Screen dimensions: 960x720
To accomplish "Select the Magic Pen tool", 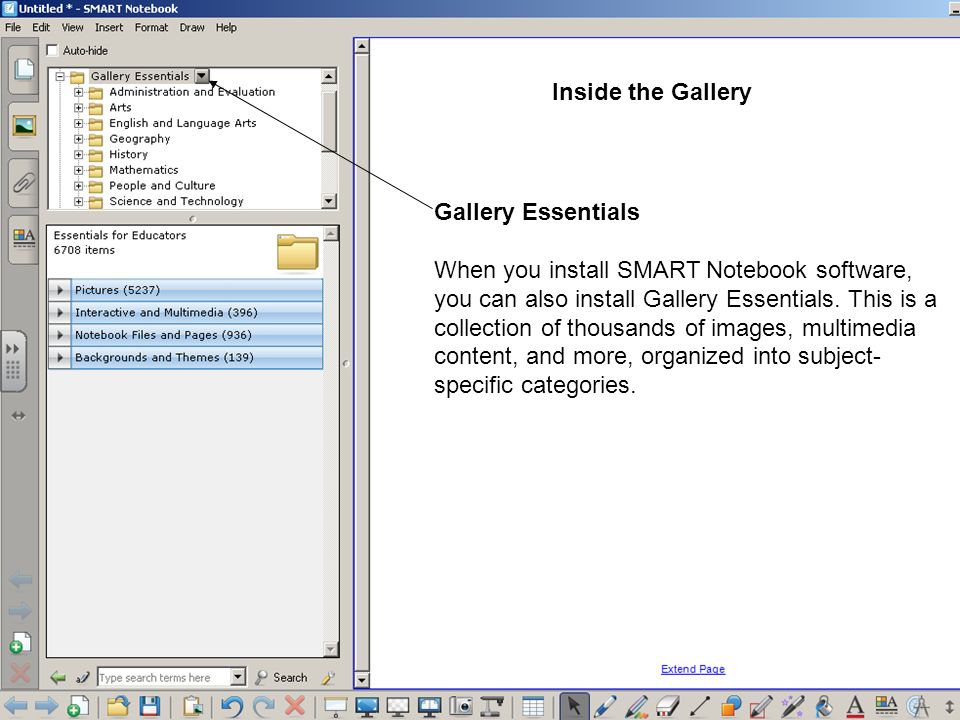I will pos(793,707).
